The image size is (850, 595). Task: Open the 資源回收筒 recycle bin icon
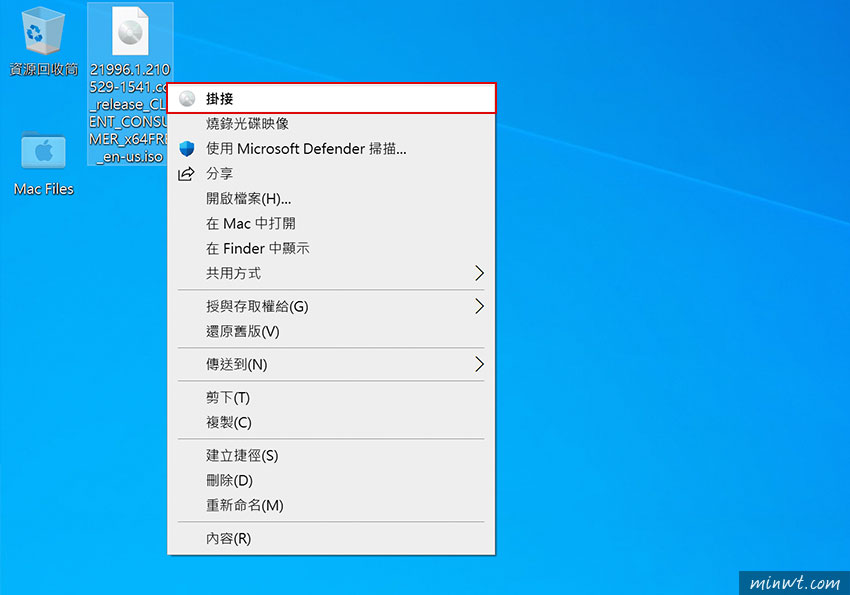tap(43, 31)
